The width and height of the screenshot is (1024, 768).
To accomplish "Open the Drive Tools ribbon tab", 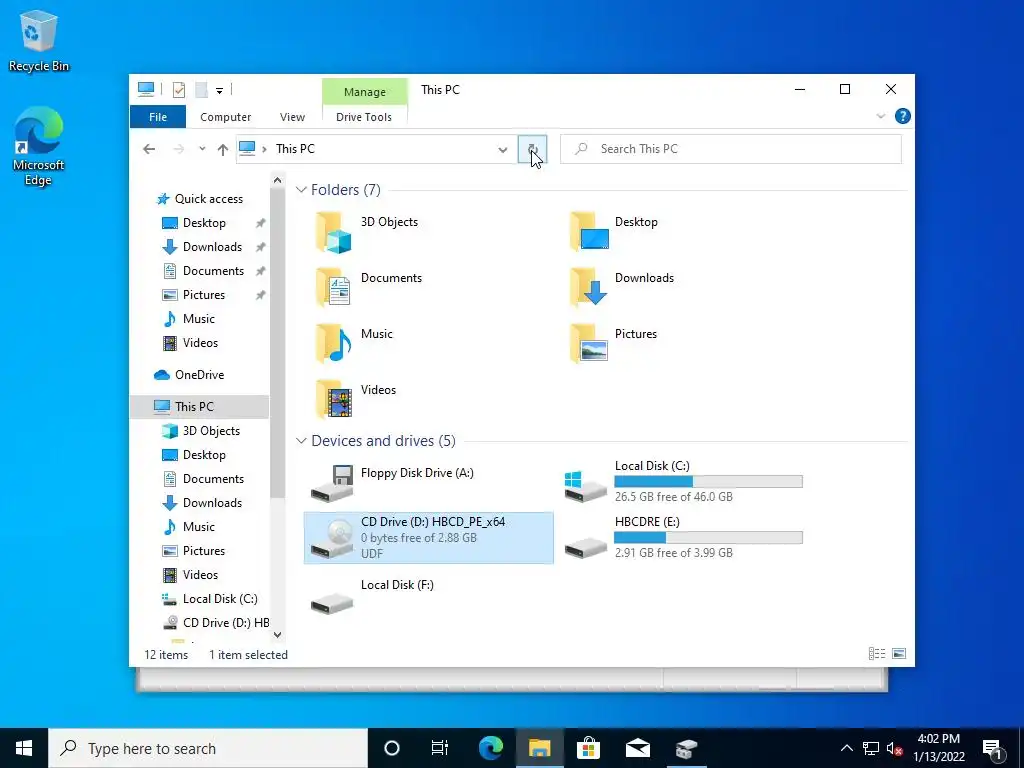I will [x=364, y=117].
